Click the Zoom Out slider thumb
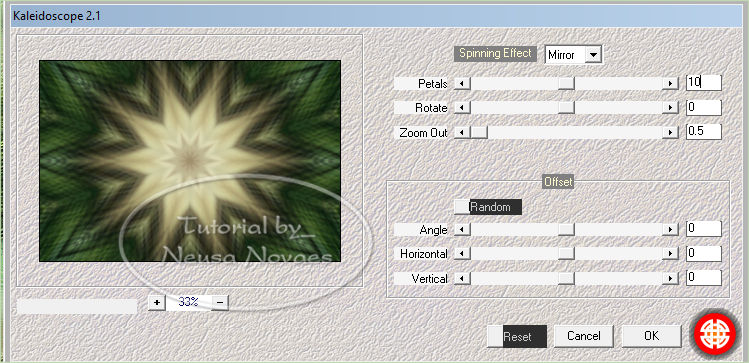 click(x=479, y=132)
